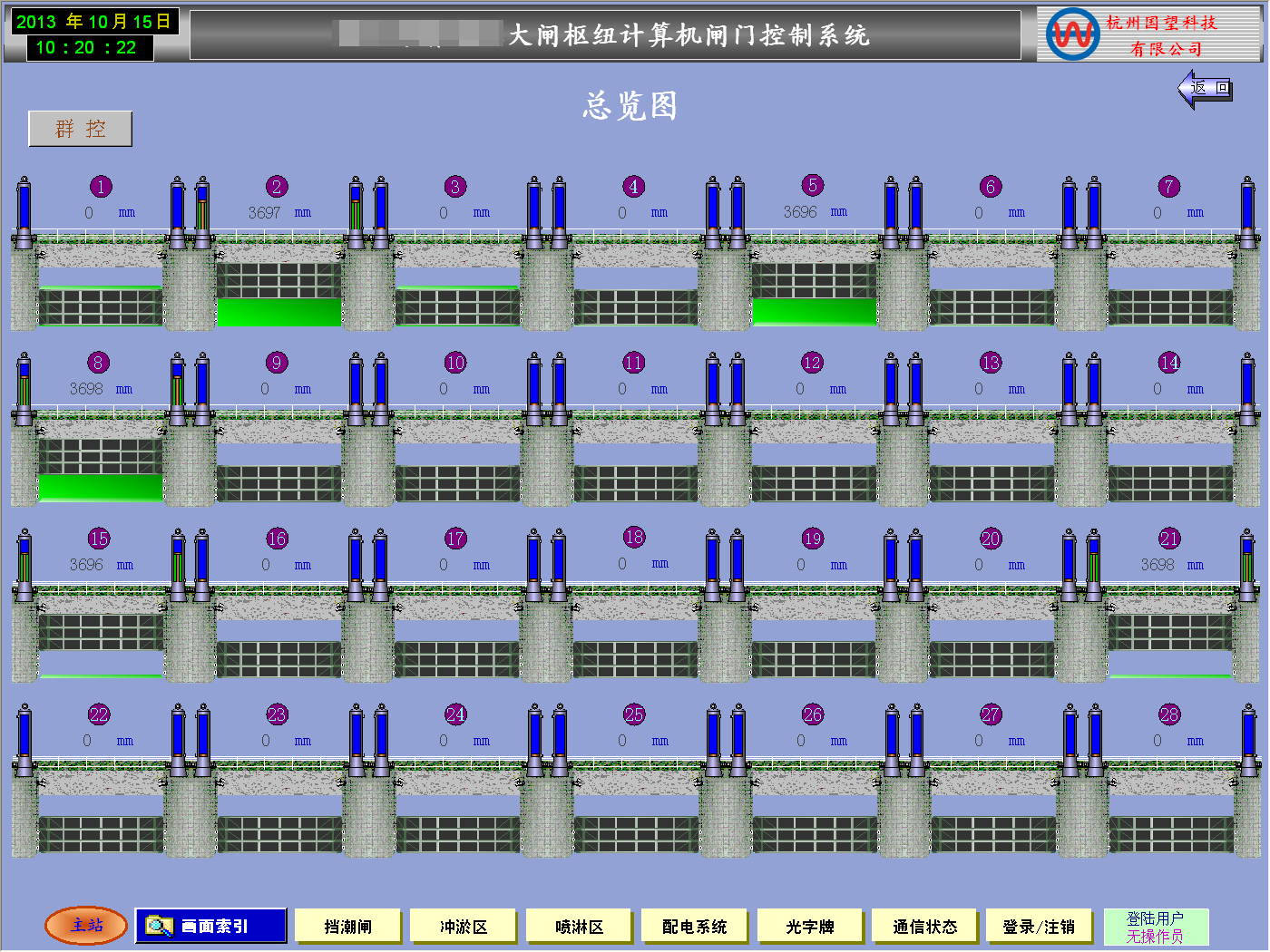
Task: Click the green gate panel under gate 5
Action: (x=814, y=311)
